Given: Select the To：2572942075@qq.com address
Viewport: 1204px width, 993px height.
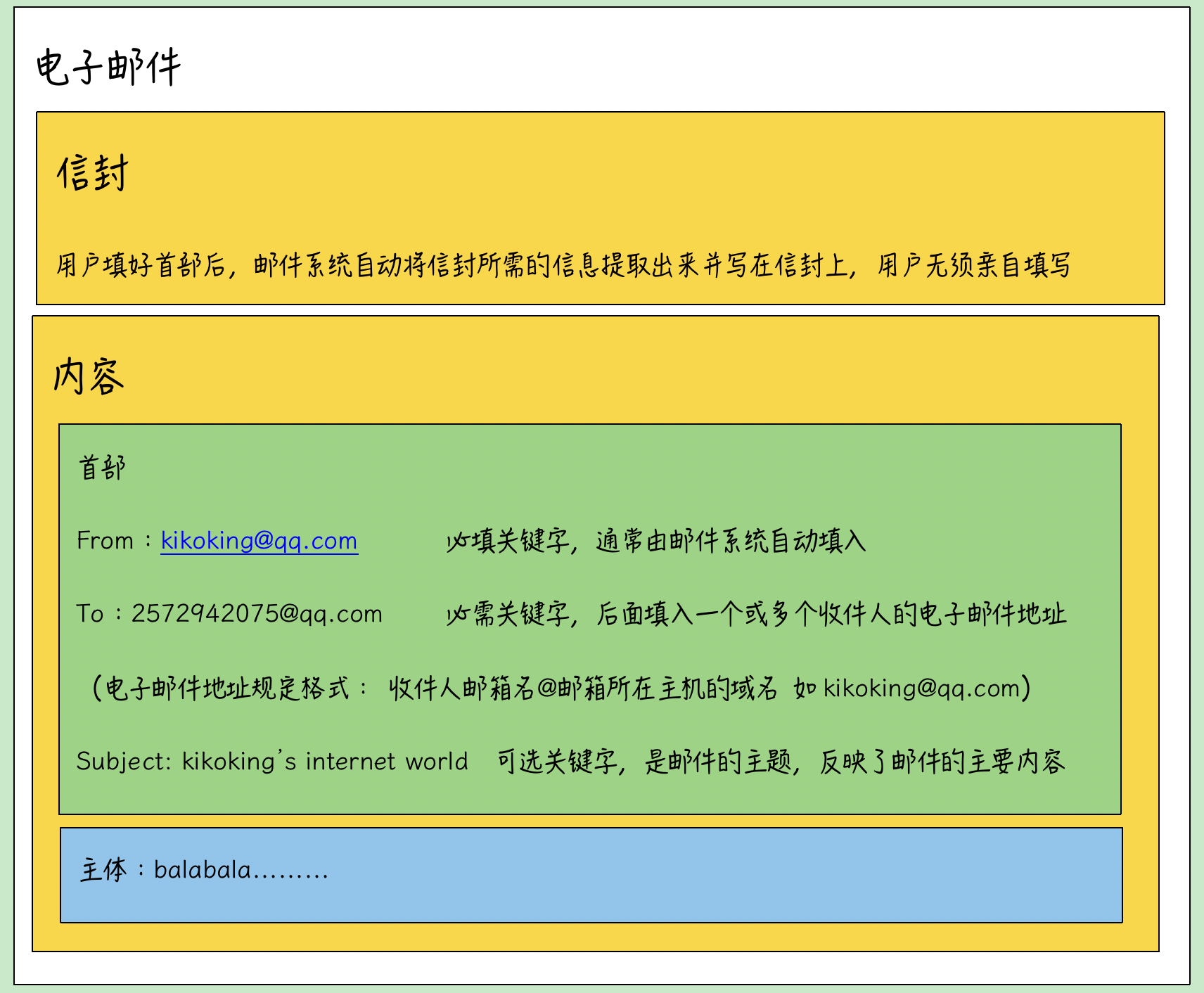Looking at the screenshot, I should (x=229, y=614).
